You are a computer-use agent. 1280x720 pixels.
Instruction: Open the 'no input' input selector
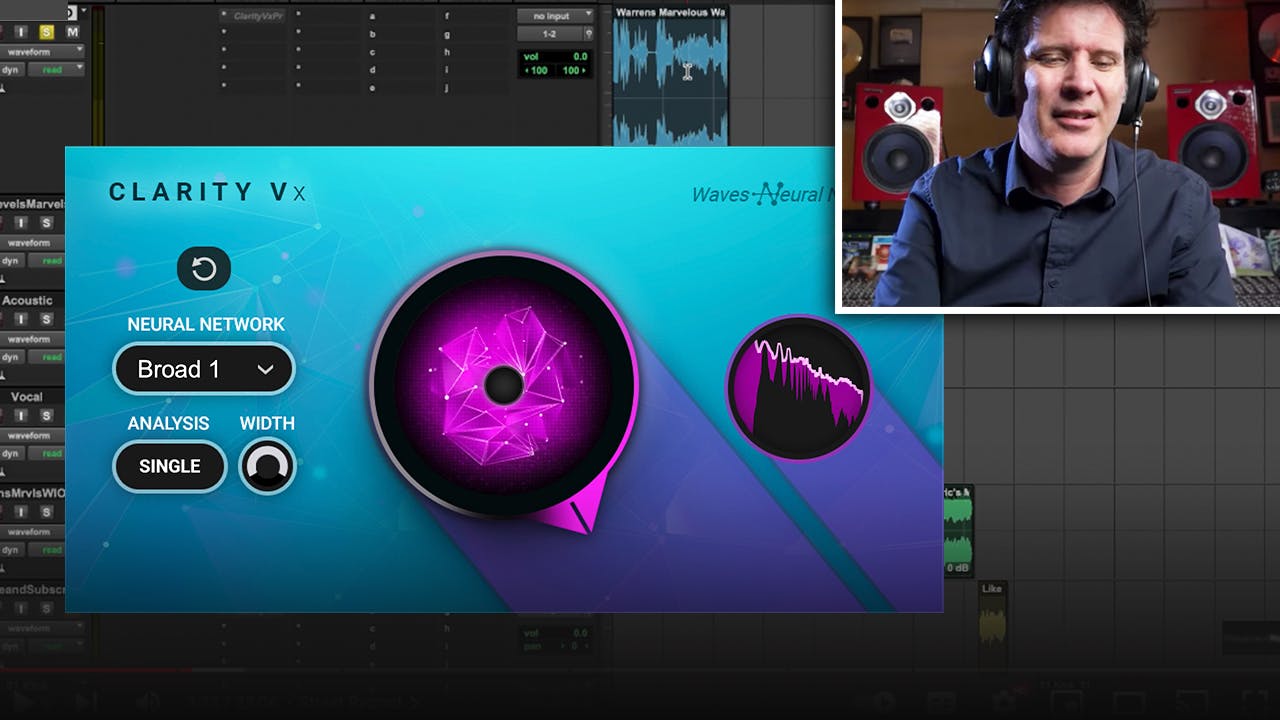[x=555, y=15]
